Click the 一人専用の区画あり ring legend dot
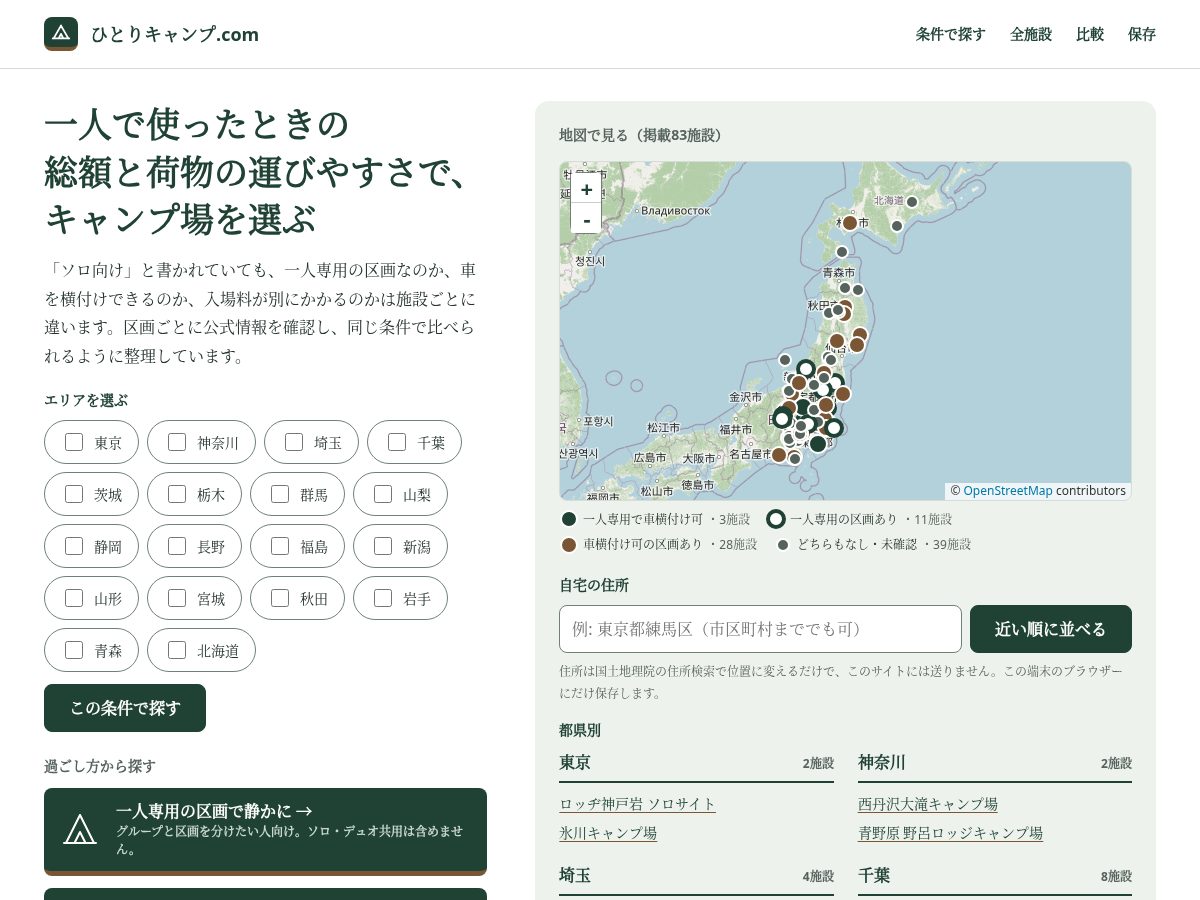Viewport: 1200px width, 900px height. 775,519
